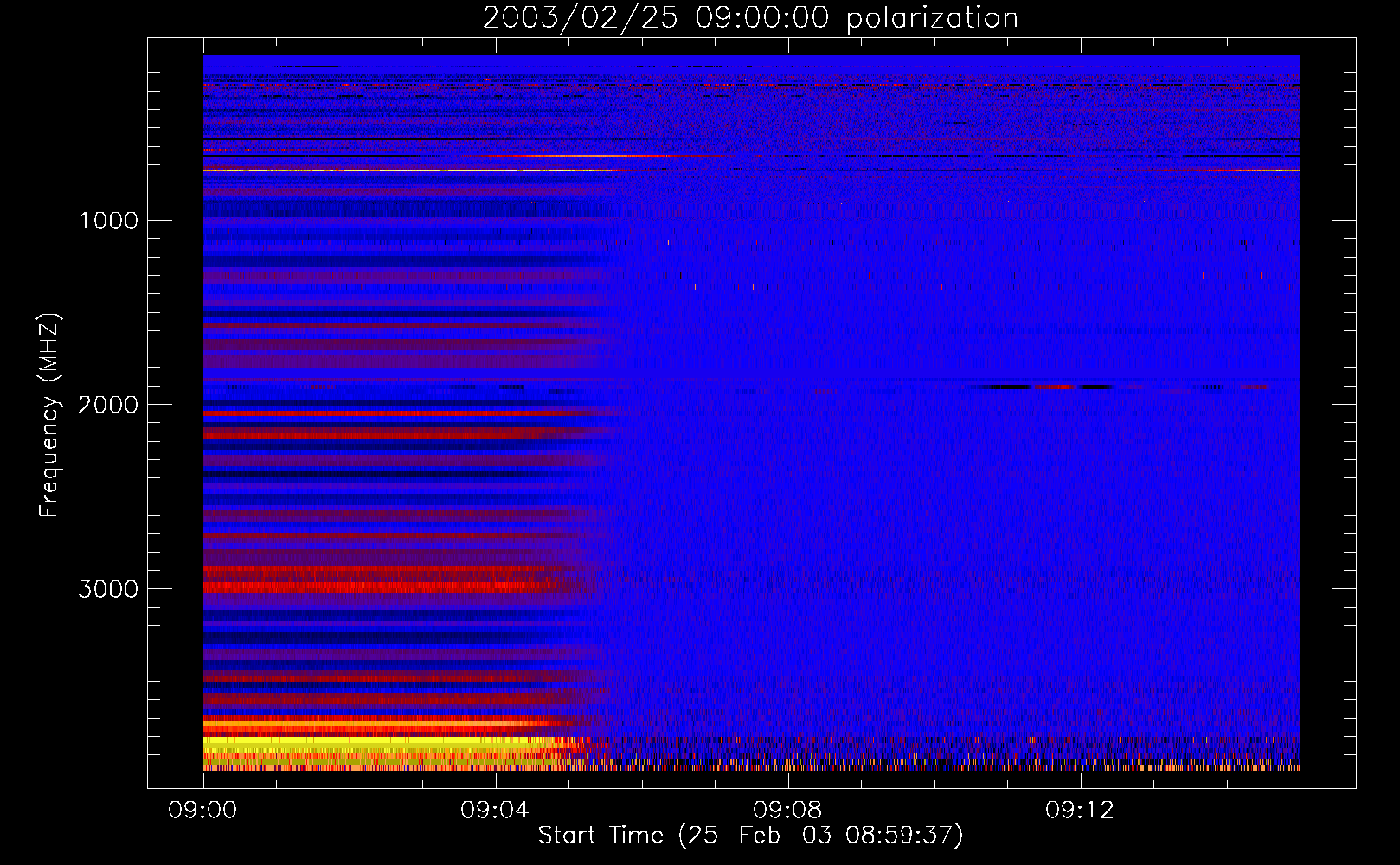Click the 3000 frequency tick label
This screenshot has width=1400, height=865.
click(108, 589)
